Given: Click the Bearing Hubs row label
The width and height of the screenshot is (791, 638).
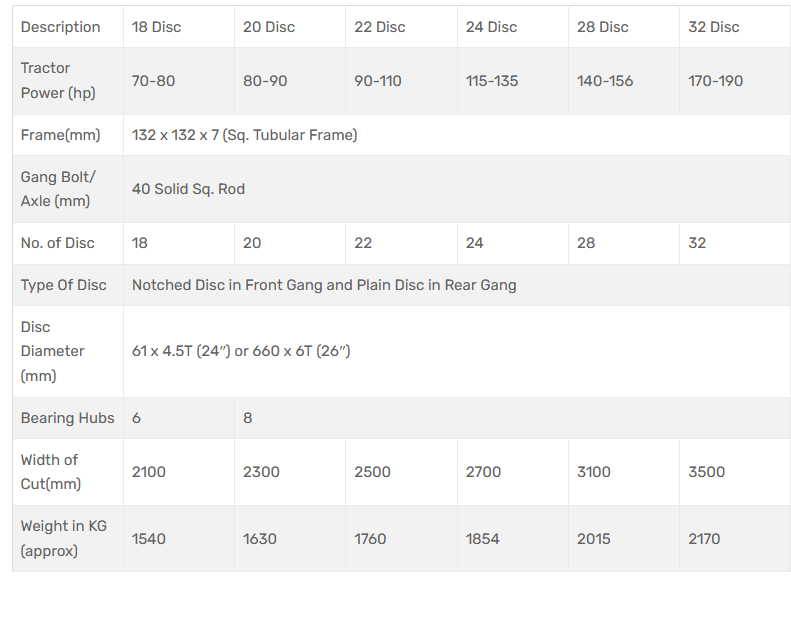Looking at the screenshot, I should point(67,418).
